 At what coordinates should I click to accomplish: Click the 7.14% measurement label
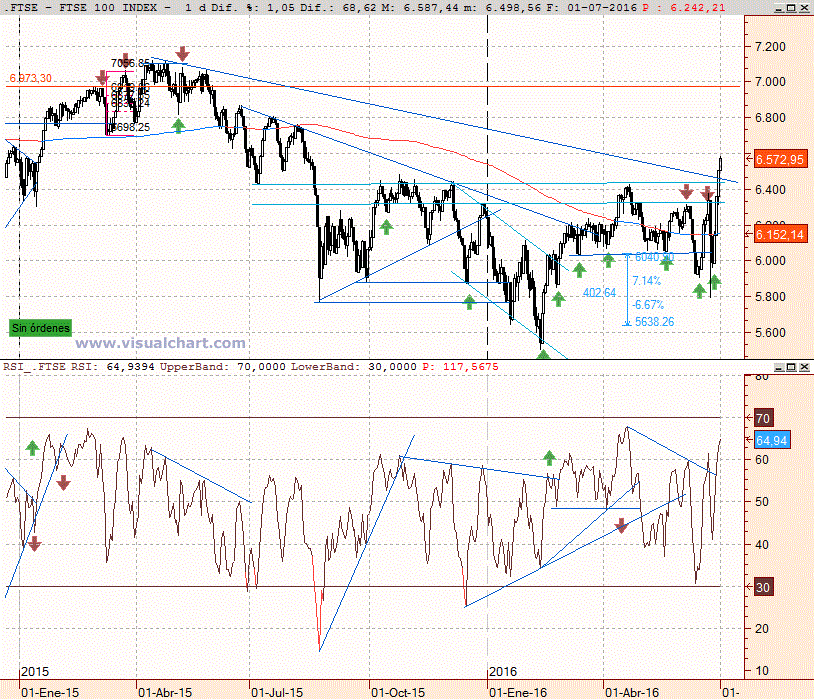pos(646,281)
